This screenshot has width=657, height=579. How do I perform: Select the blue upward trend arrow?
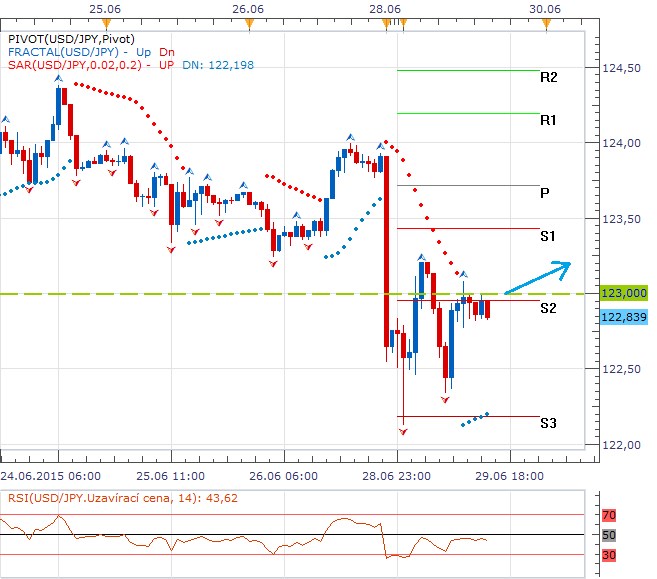pyautogui.click(x=538, y=277)
